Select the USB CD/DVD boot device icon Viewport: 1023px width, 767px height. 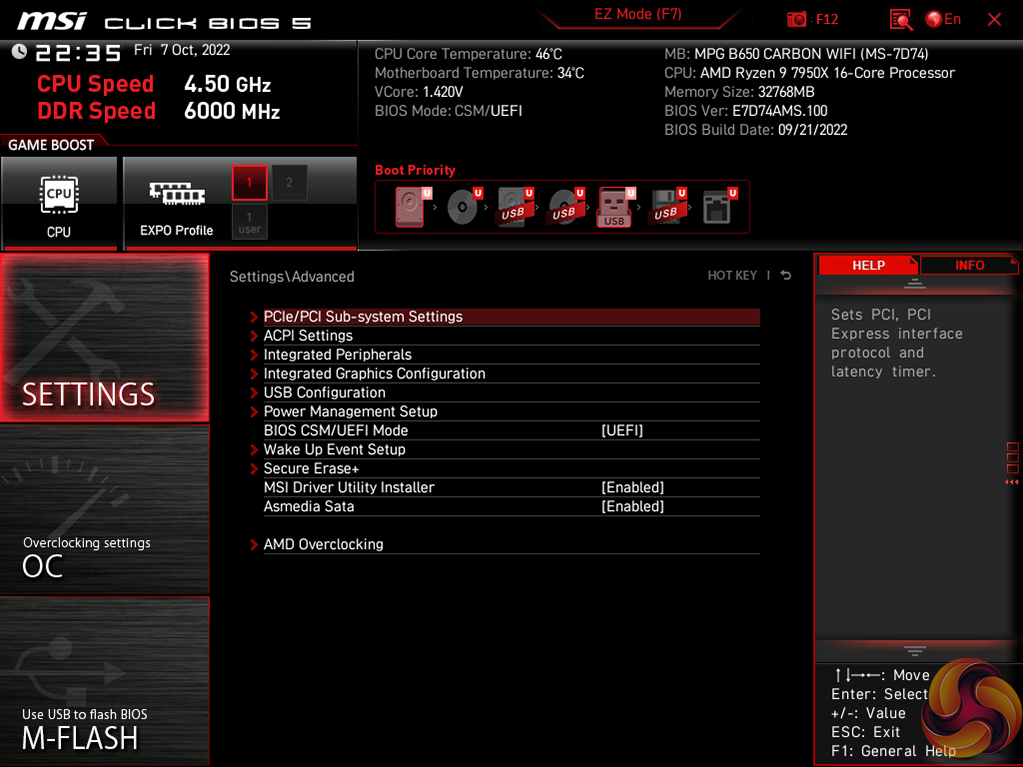[566, 207]
